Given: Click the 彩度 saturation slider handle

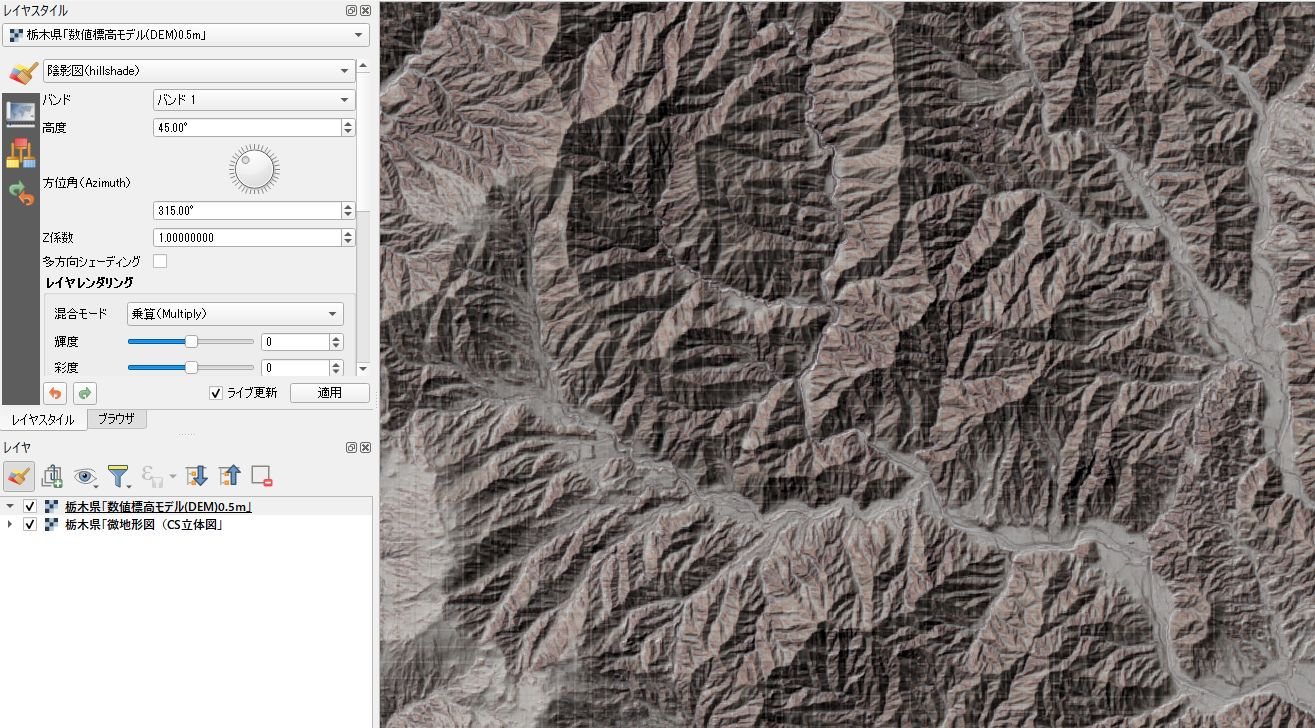Looking at the screenshot, I should point(191,368).
